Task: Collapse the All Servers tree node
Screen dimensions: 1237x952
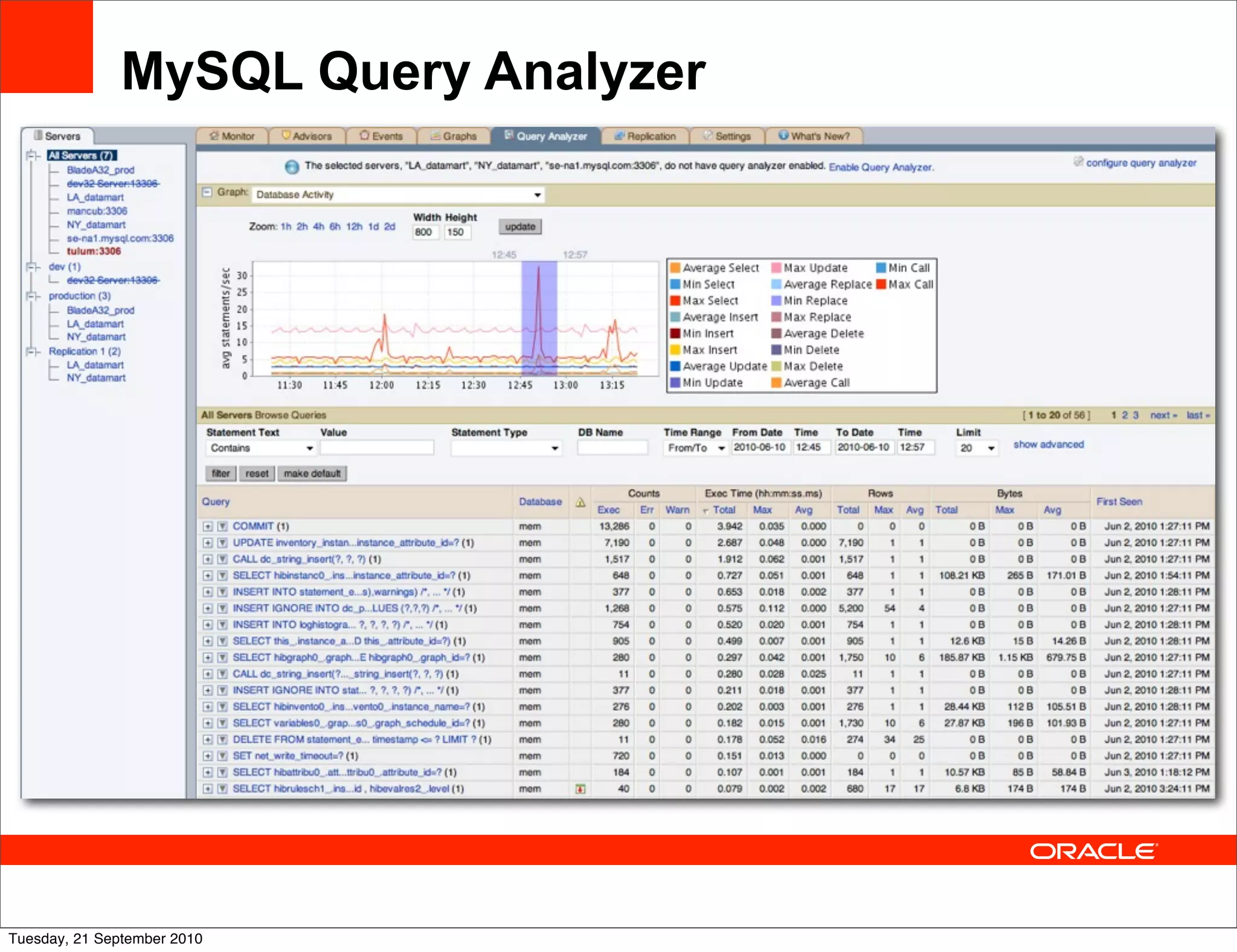Action: [31, 156]
